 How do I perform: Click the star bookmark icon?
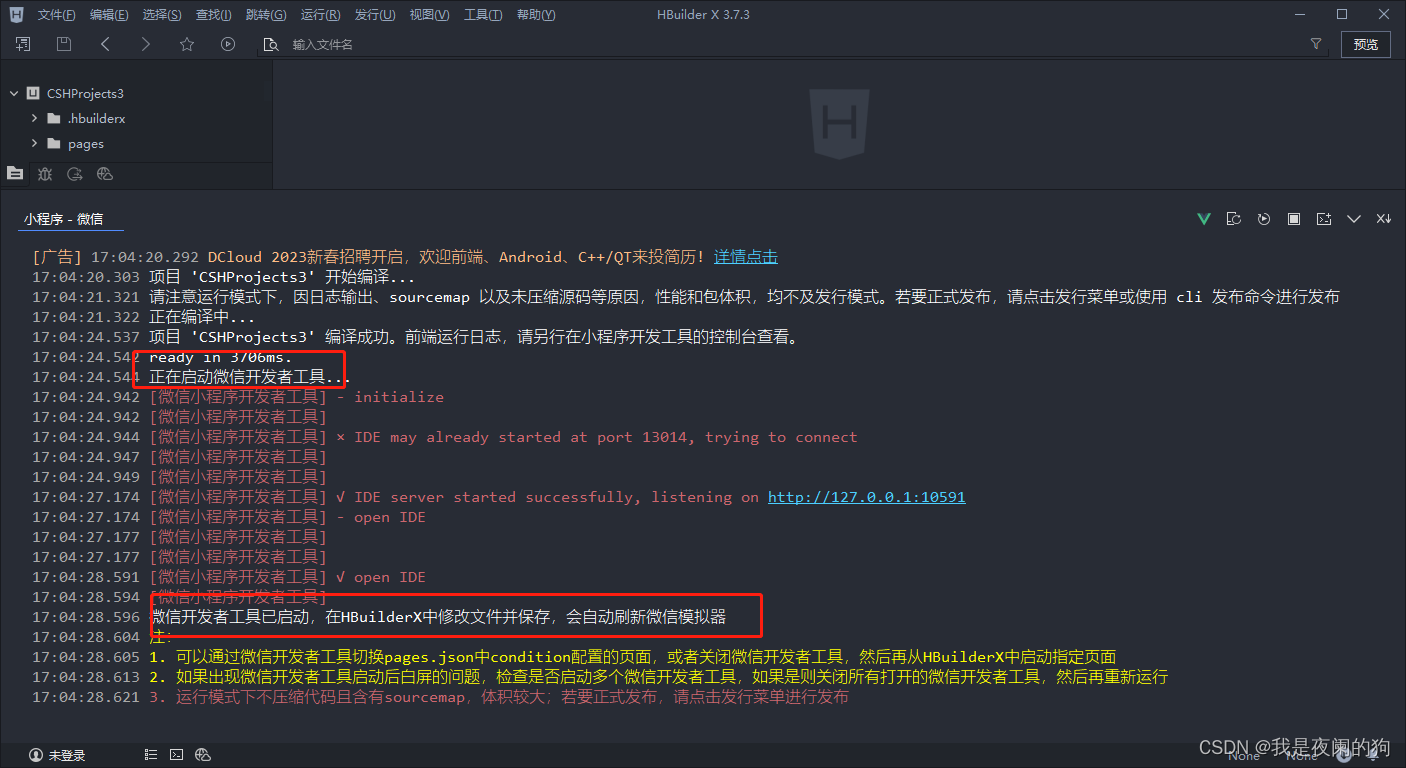pos(187,44)
